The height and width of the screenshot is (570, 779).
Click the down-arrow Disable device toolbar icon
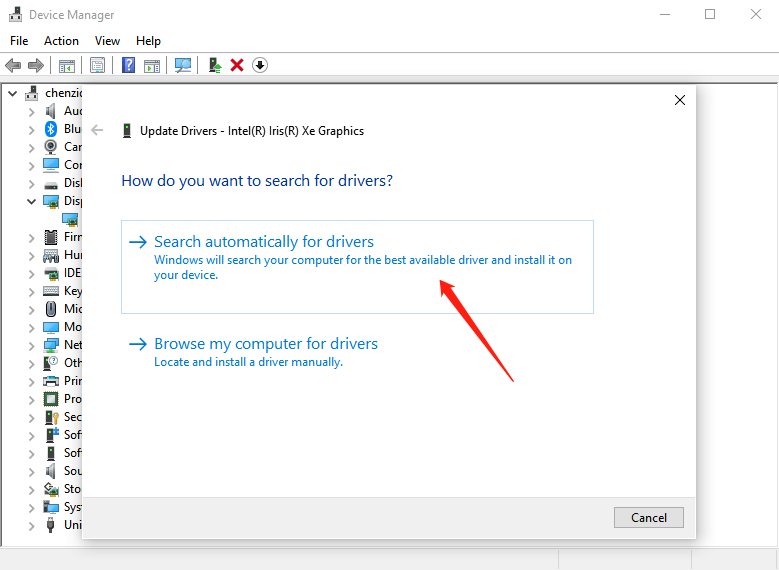coord(260,65)
